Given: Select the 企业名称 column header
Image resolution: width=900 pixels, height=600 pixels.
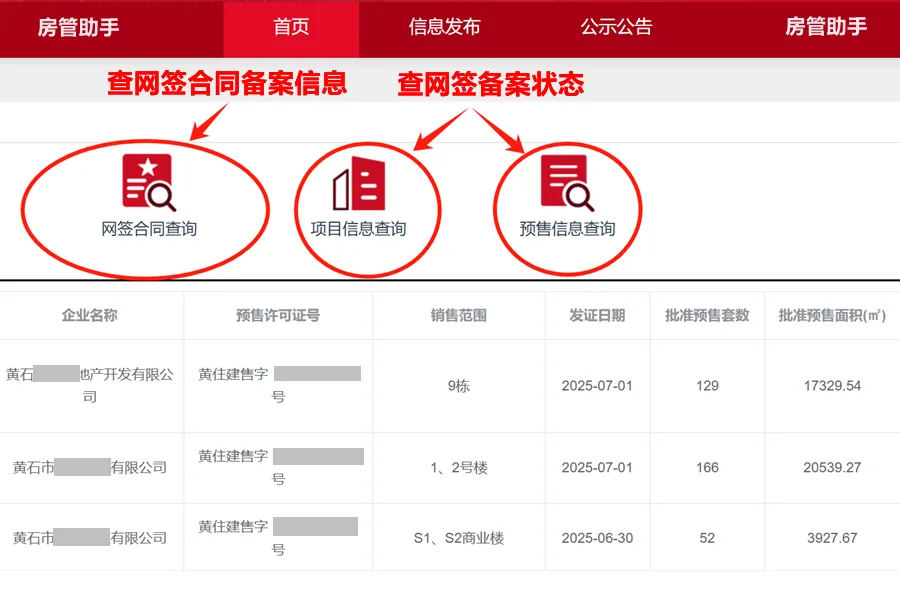Looking at the screenshot, I should click(90, 315).
